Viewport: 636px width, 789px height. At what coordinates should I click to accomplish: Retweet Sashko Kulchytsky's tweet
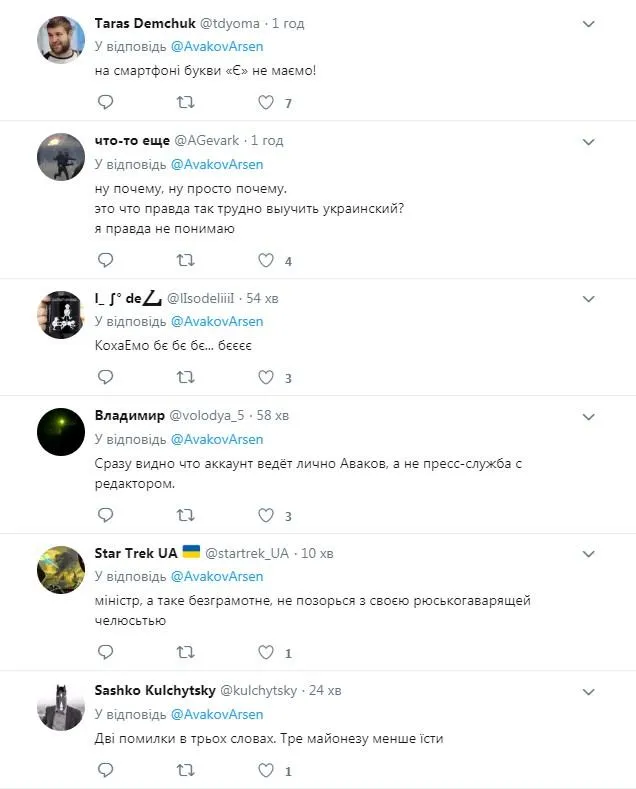(186, 770)
